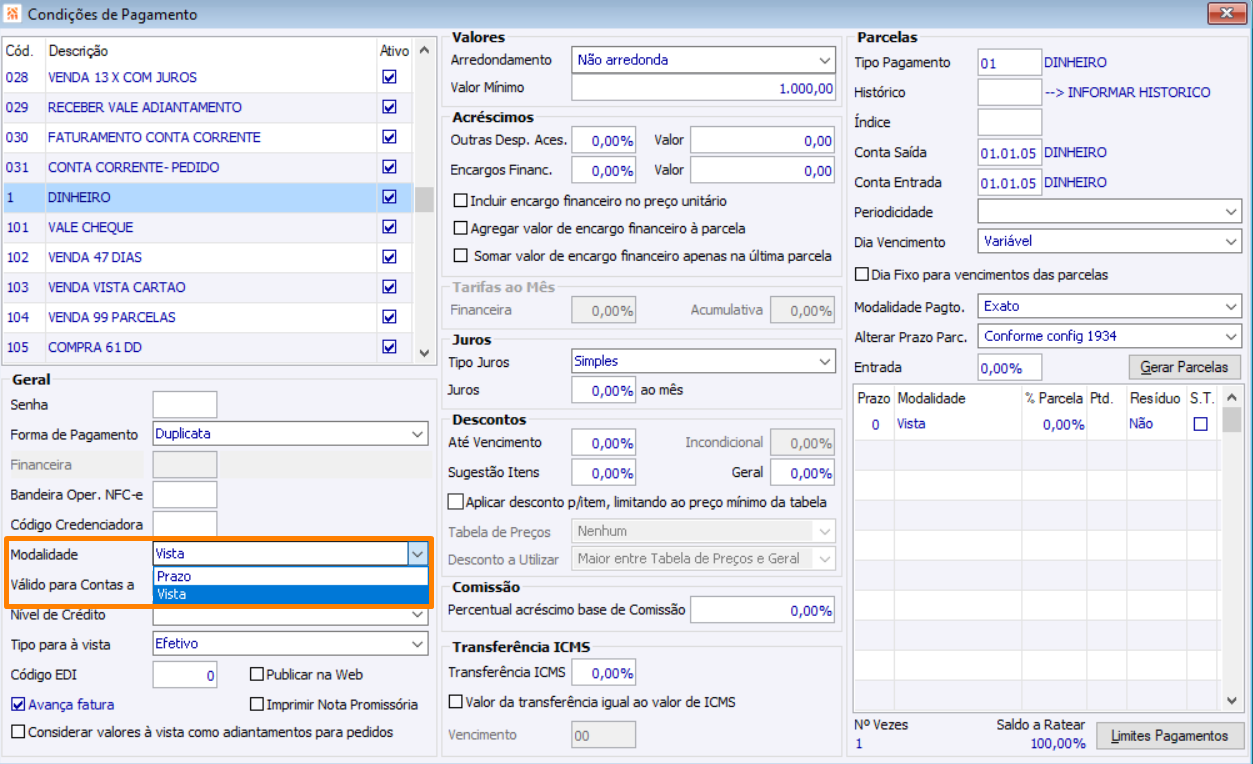Open Limites Pagamentos
The width and height of the screenshot is (1253, 764).
pos(1170,736)
